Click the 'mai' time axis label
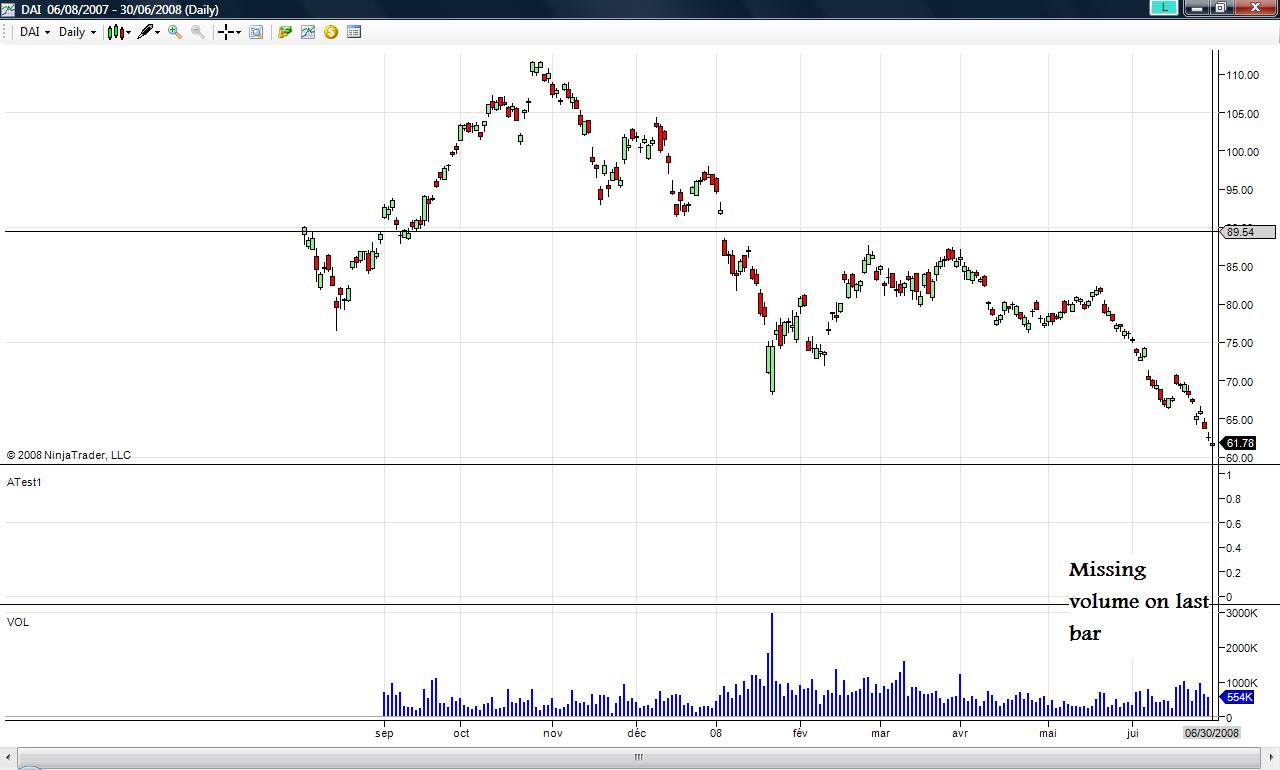 coord(1048,733)
